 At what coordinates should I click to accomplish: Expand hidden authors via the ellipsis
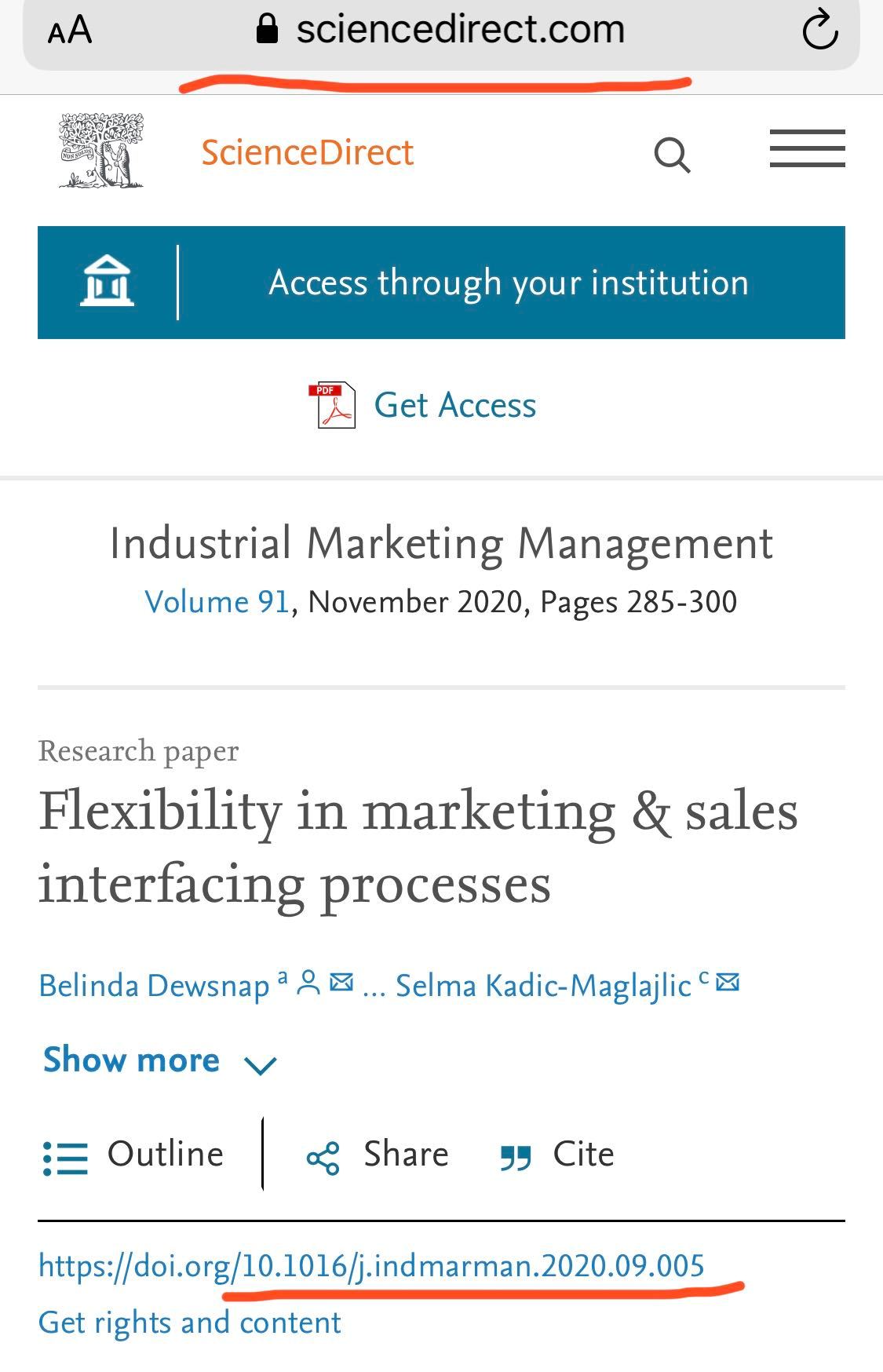[x=374, y=987]
